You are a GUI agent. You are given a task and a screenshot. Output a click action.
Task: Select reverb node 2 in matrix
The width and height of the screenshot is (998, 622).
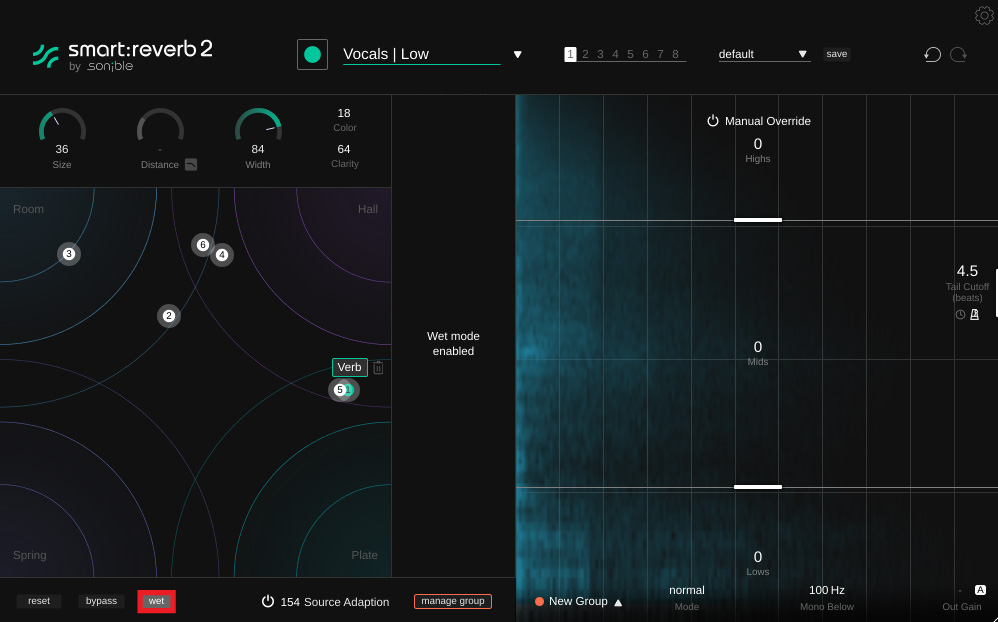169,316
